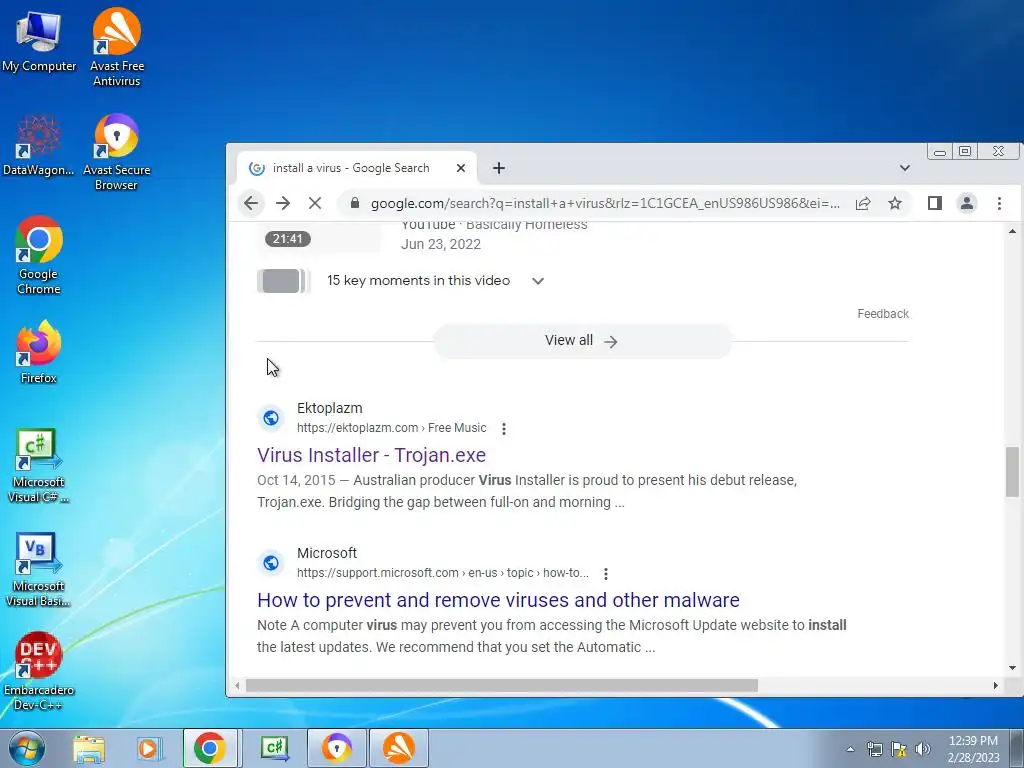
Task: Open 'Virus Installer - Trojan.exe' result
Action: [x=372, y=455]
